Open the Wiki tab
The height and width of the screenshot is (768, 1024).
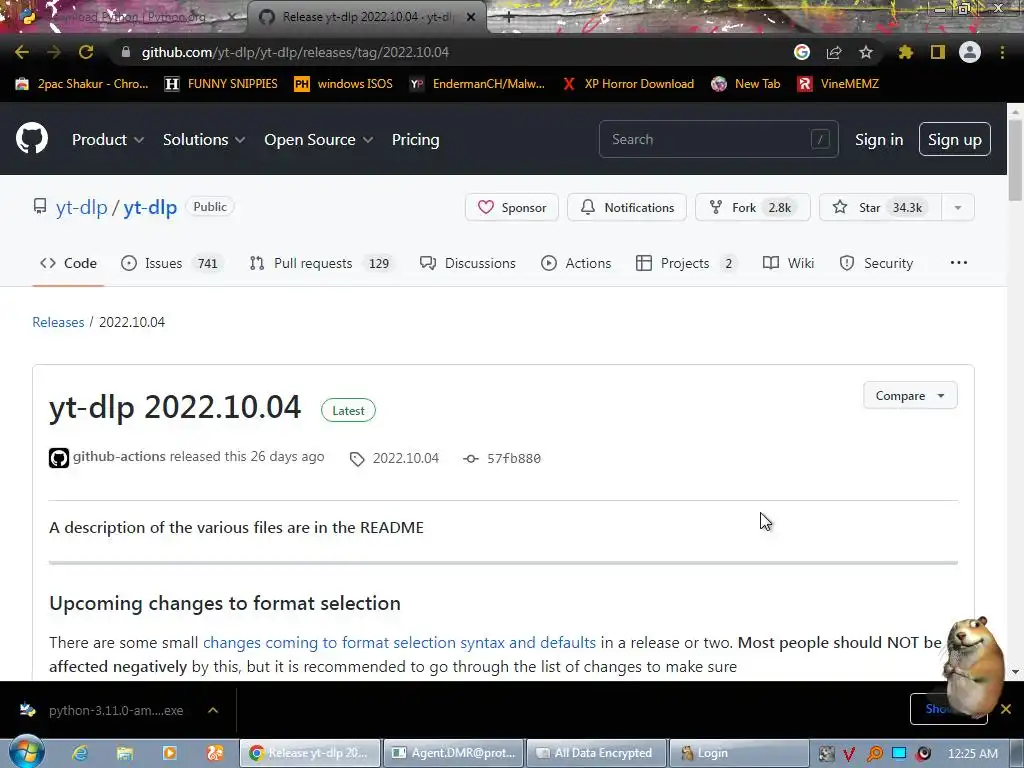coord(788,263)
